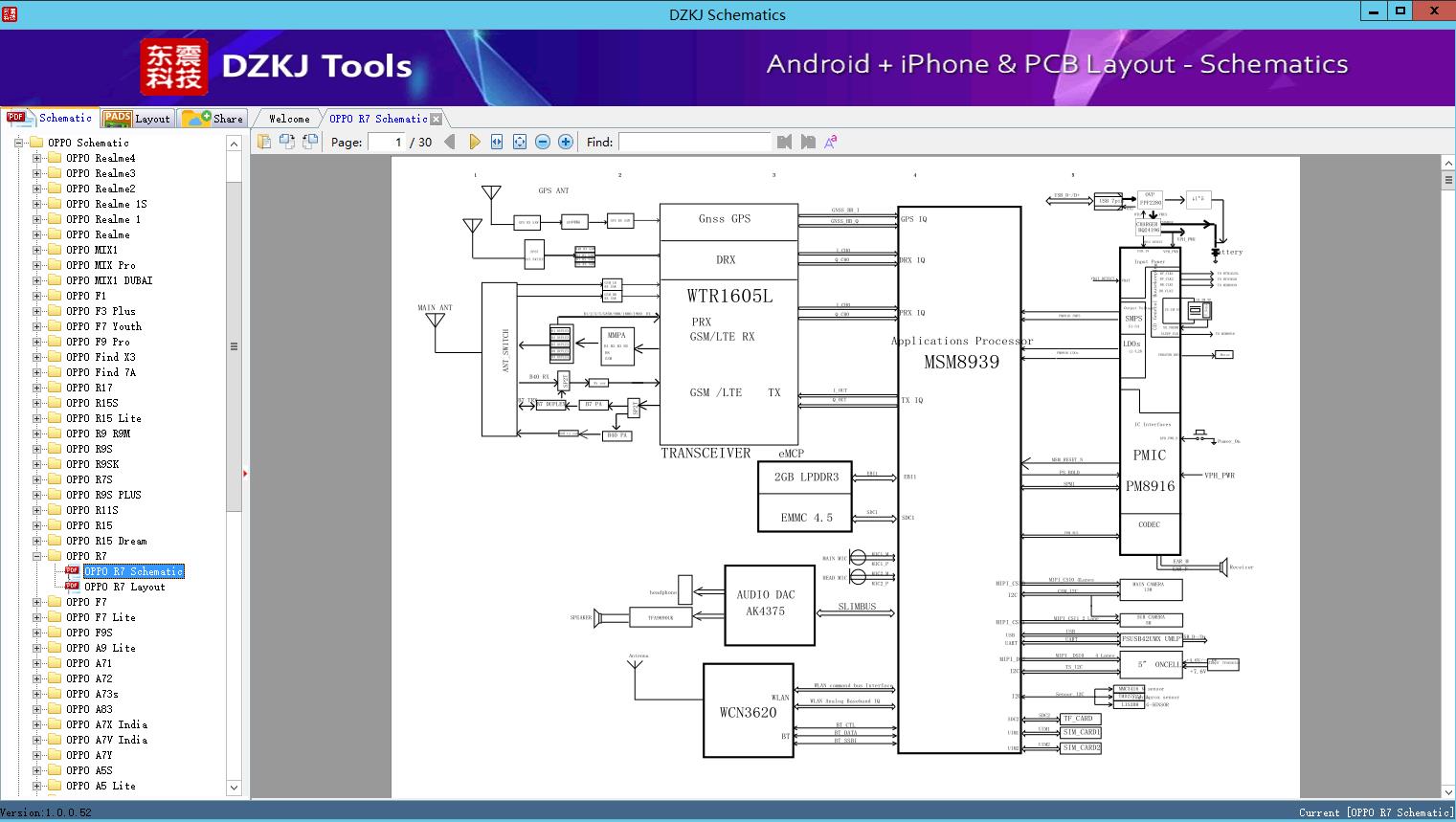Click the tree panel vertical scrollbar thumb
The width and height of the screenshot is (1456, 822).
click(x=234, y=346)
